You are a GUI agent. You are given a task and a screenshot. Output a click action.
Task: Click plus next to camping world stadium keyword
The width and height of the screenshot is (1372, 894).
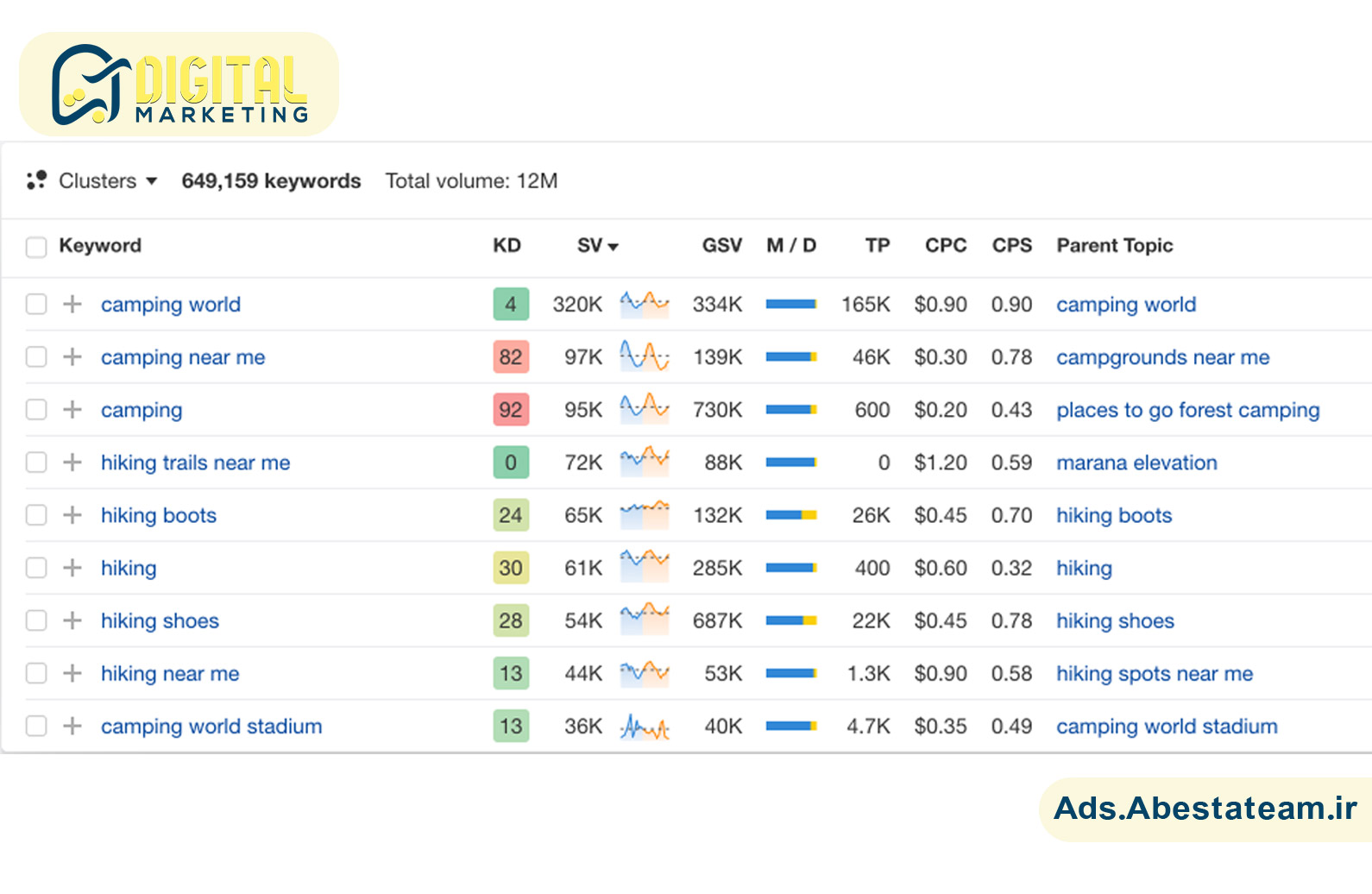point(72,726)
